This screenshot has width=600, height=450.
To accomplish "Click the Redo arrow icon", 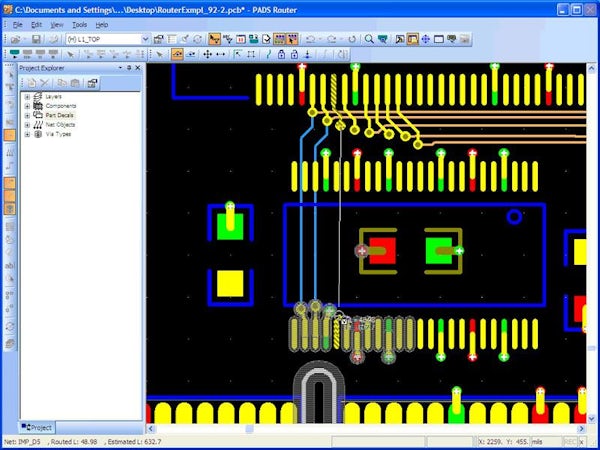I will (x=331, y=39).
